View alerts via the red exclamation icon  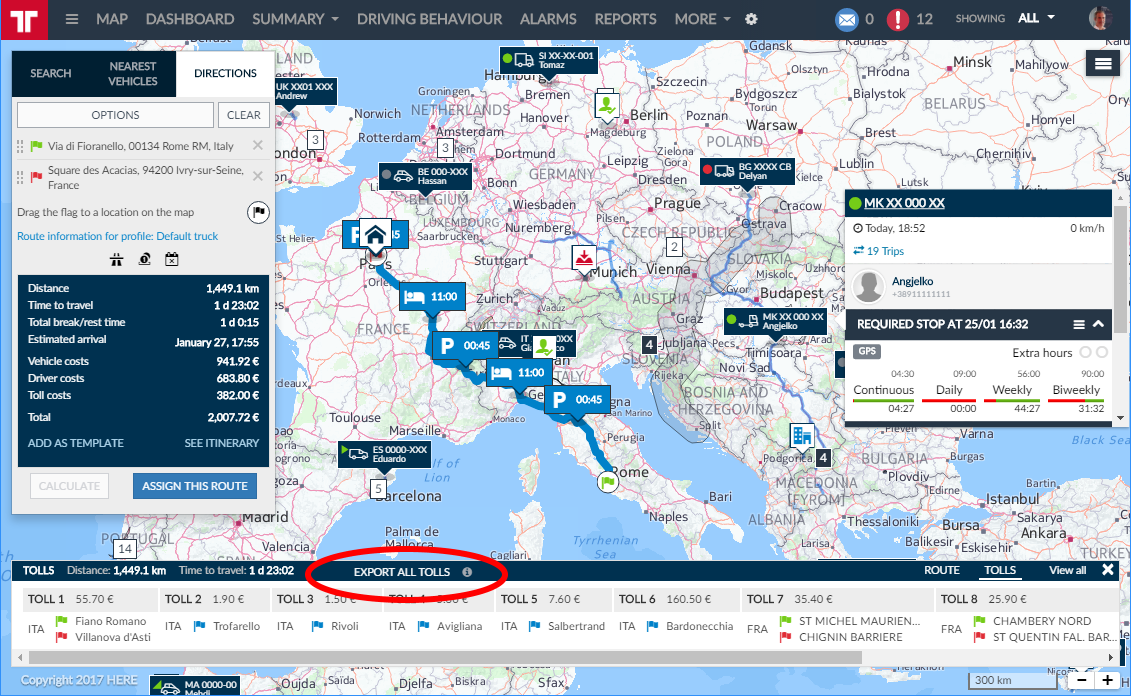tap(899, 19)
